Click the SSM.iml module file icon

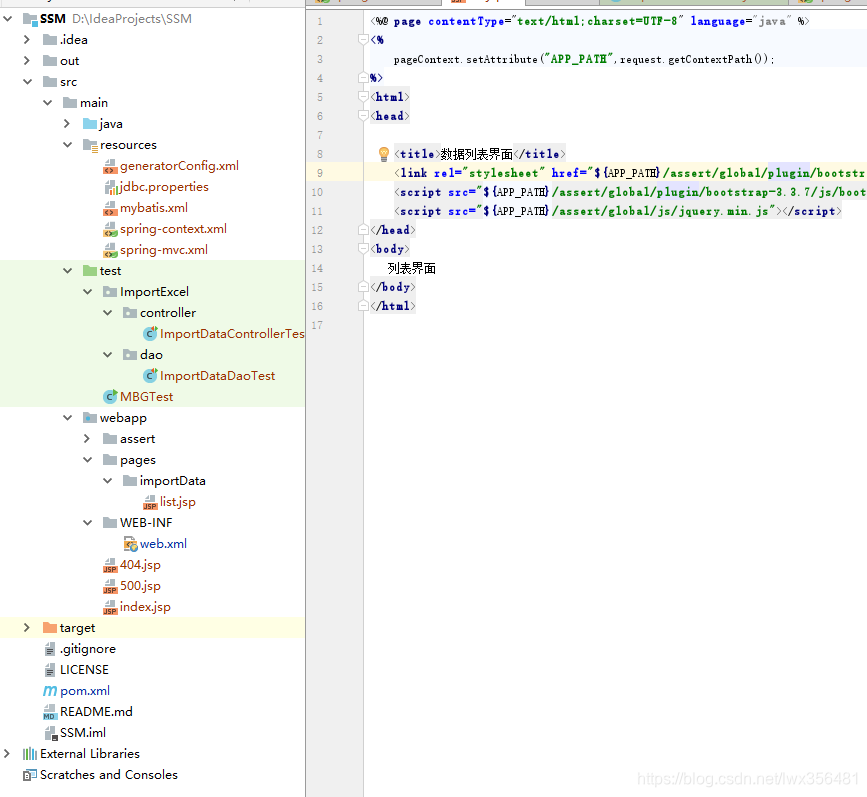click(x=51, y=733)
